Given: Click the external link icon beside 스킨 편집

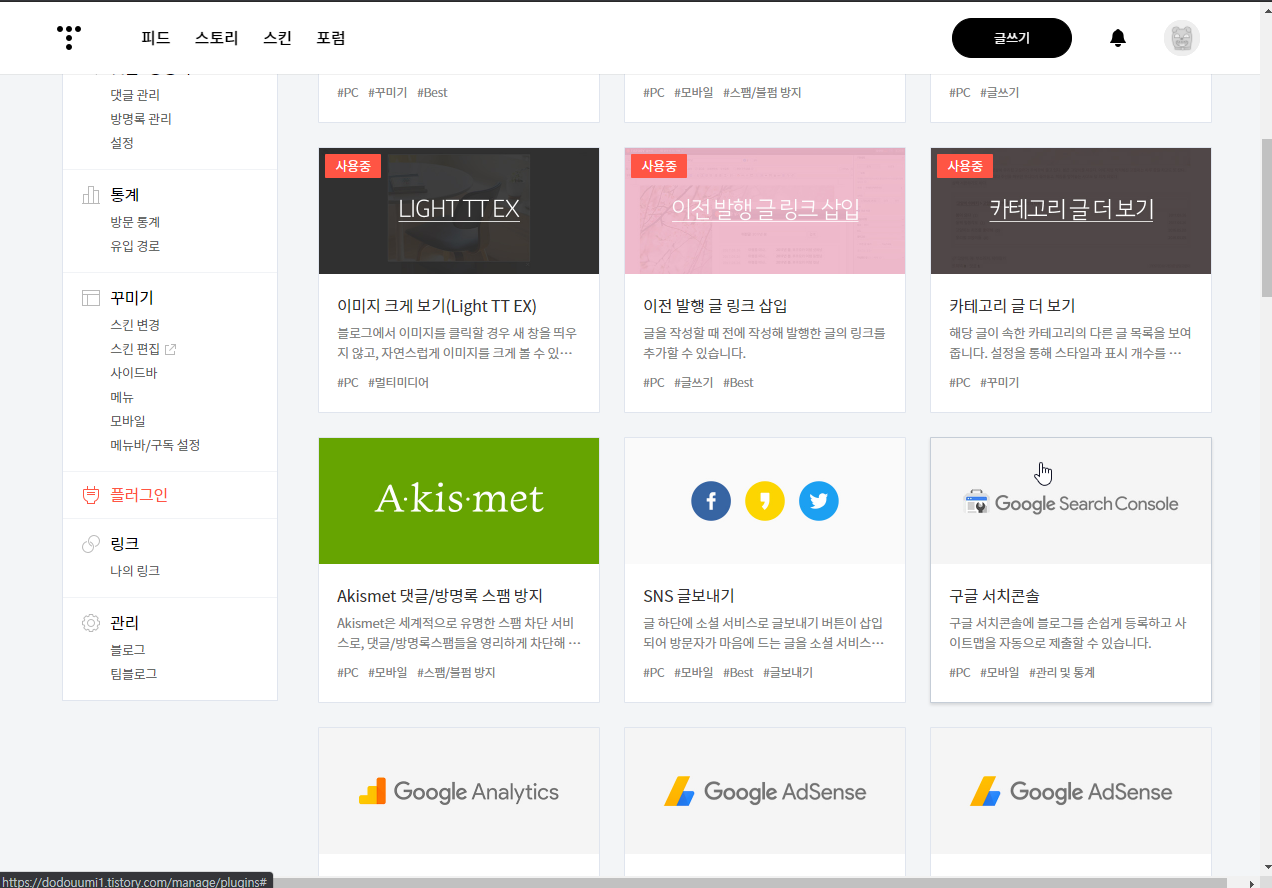Looking at the screenshot, I should 170,349.
